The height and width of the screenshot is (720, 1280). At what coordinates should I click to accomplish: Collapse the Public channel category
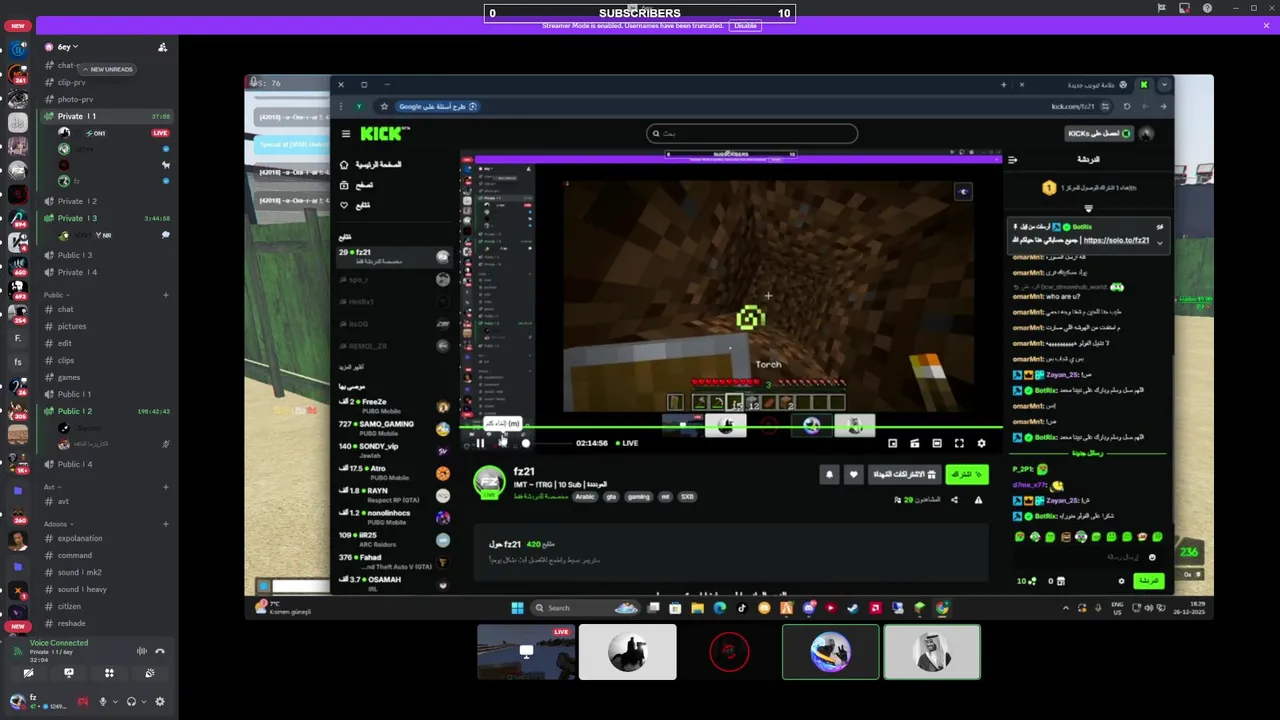coord(55,295)
